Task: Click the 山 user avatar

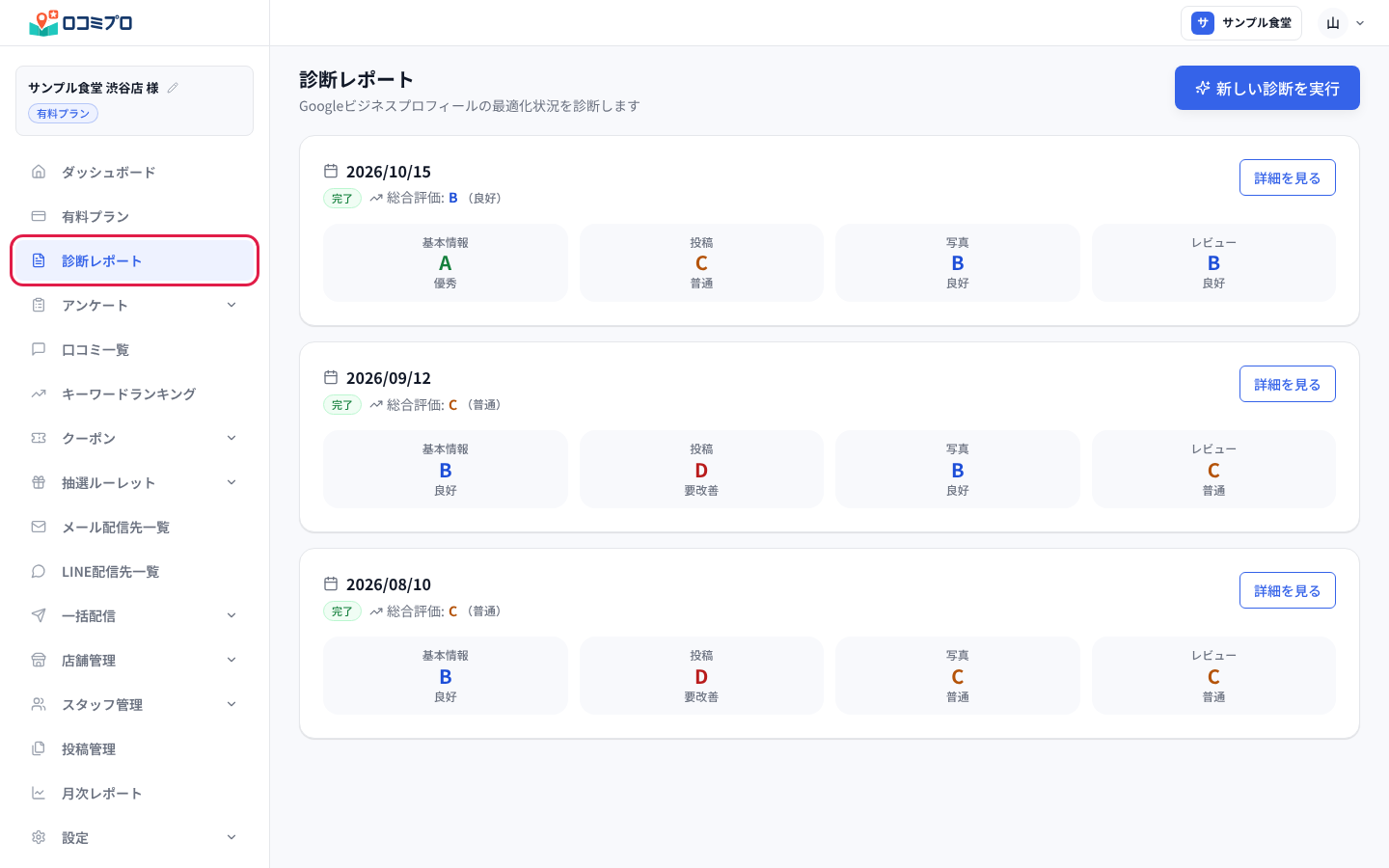Action: (1333, 23)
